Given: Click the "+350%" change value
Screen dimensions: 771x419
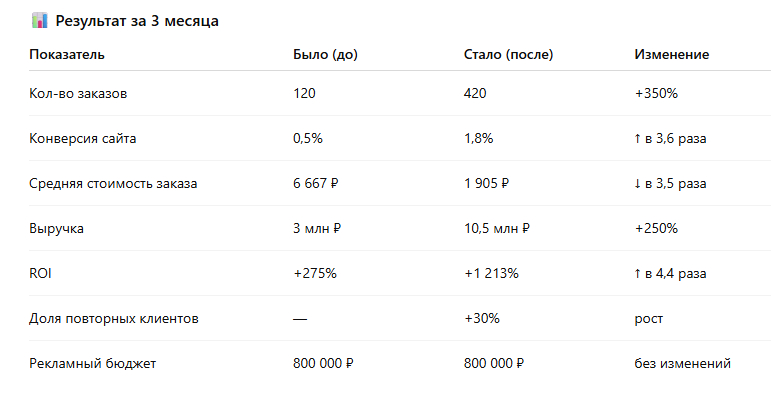Looking at the screenshot, I should click(656, 93).
